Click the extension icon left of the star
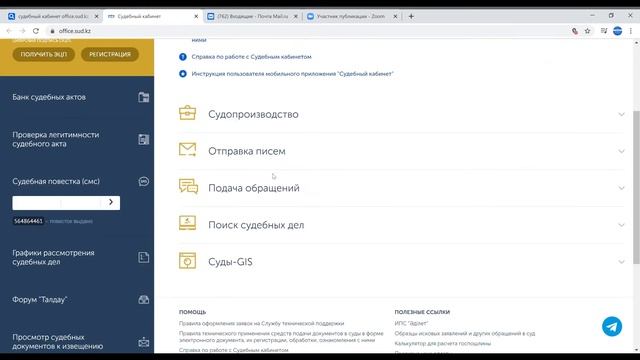The height and width of the screenshot is (360, 640). click(x=575, y=31)
